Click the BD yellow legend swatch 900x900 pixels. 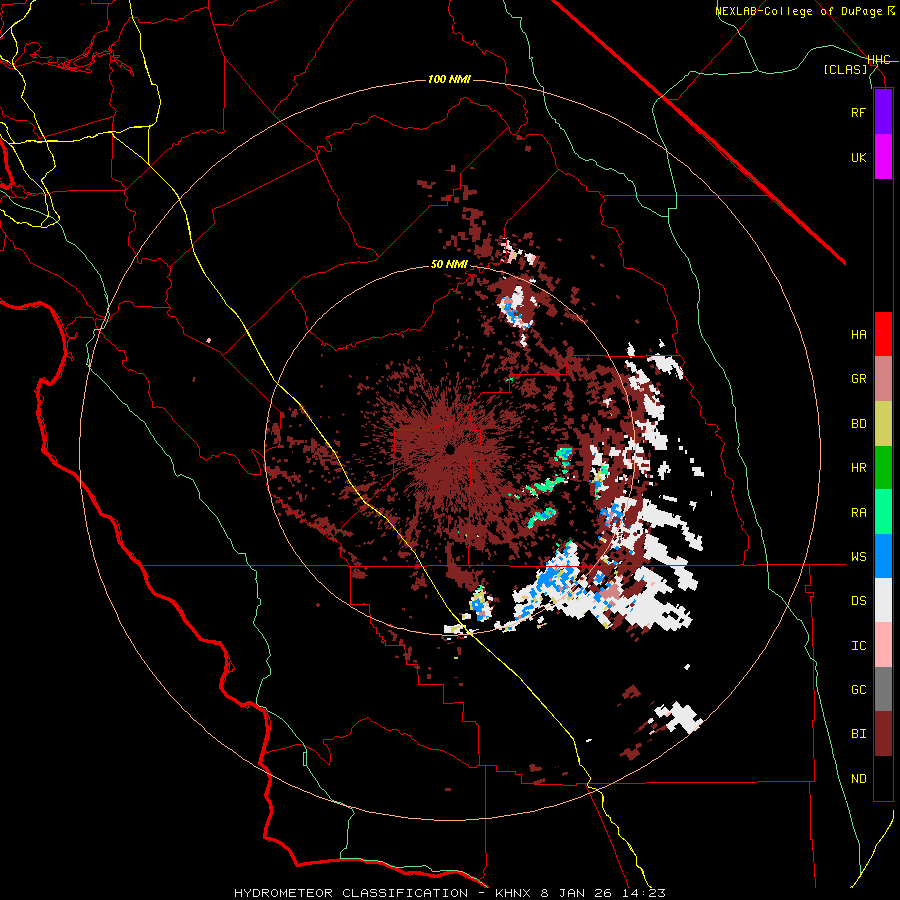(883, 424)
